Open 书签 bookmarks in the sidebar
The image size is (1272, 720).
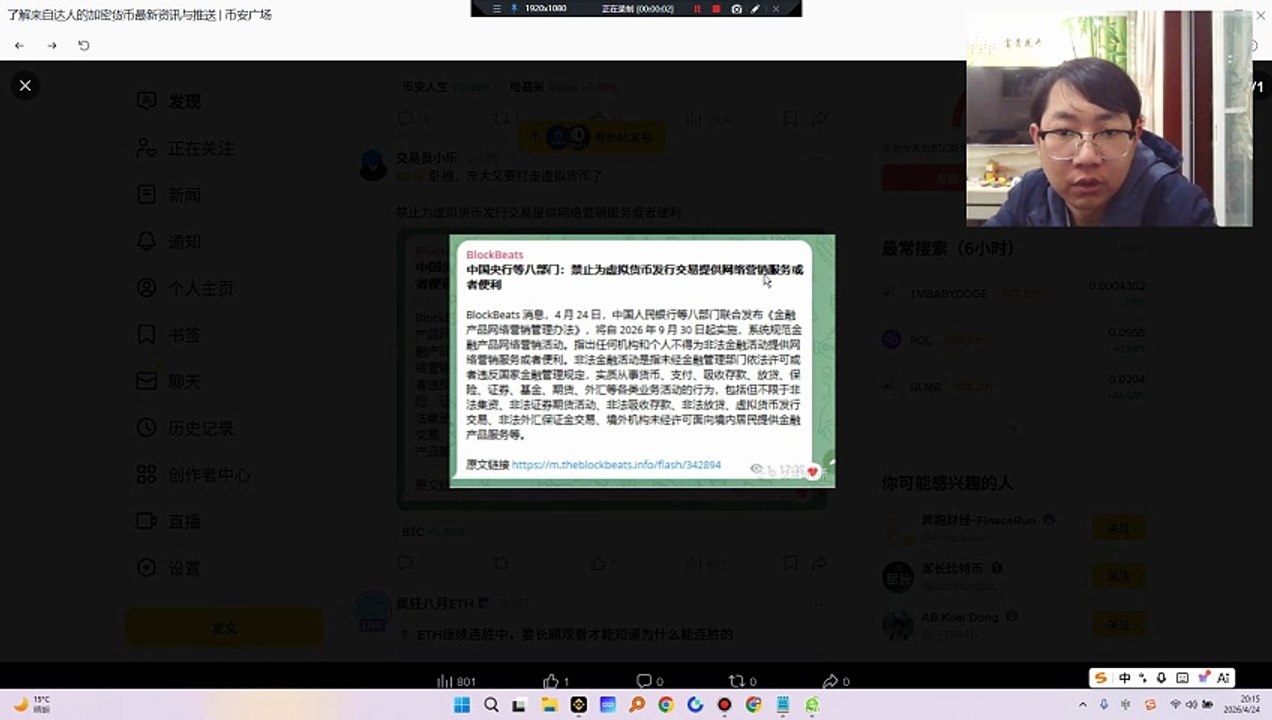(170, 335)
